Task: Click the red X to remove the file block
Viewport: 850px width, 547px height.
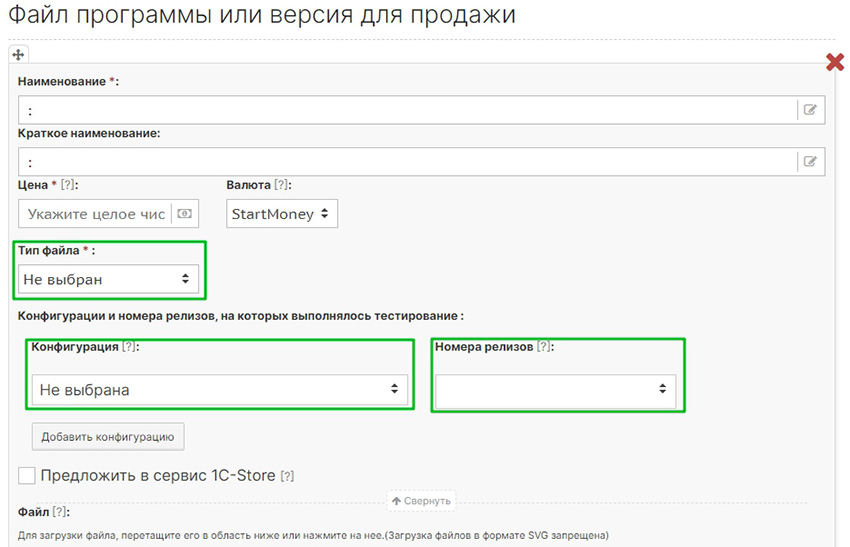Action: coord(835,62)
